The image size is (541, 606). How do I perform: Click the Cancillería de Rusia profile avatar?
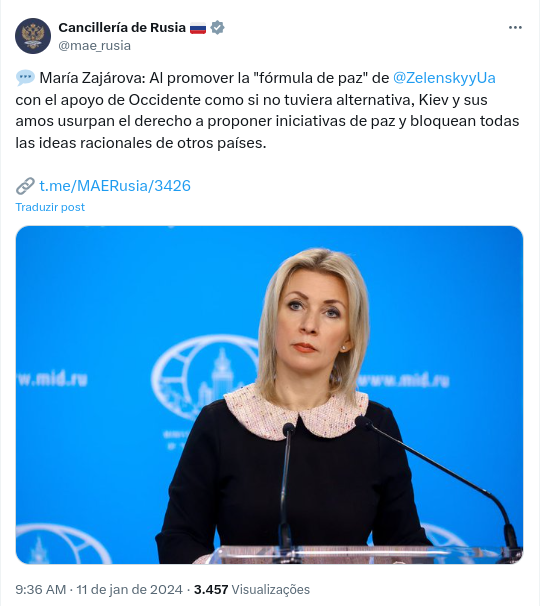coord(33,36)
